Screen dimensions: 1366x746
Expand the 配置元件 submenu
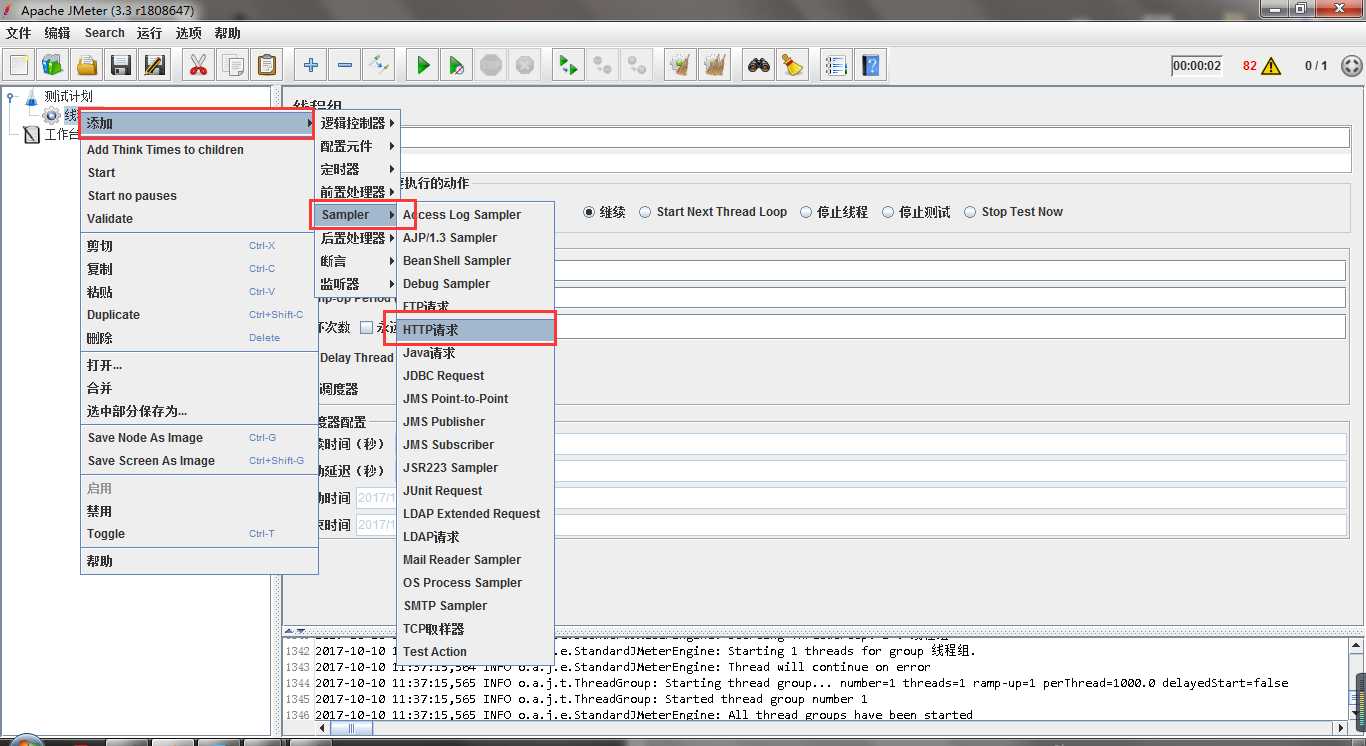(x=358, y=146)
